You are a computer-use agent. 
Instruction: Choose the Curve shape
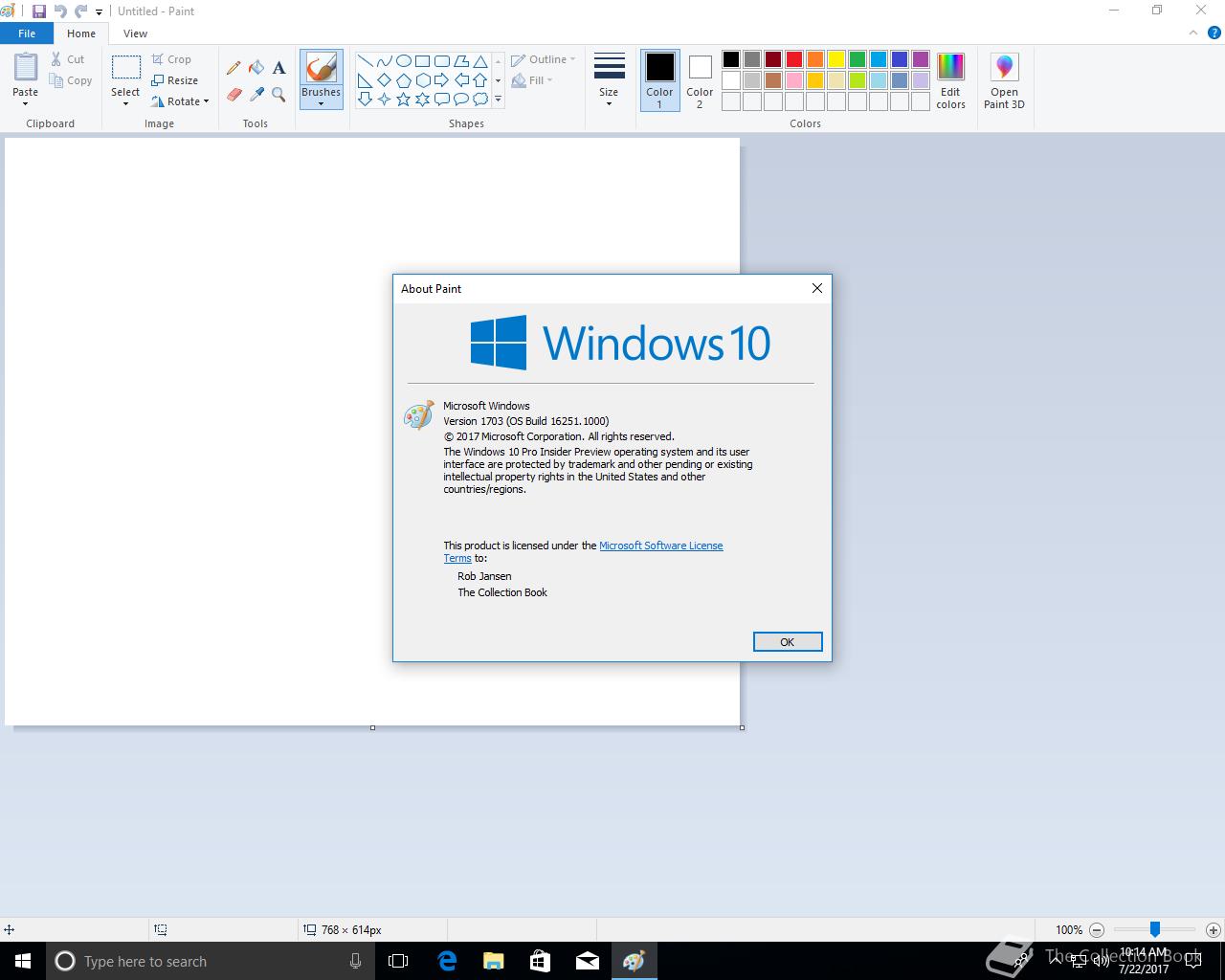click(384, 61)
